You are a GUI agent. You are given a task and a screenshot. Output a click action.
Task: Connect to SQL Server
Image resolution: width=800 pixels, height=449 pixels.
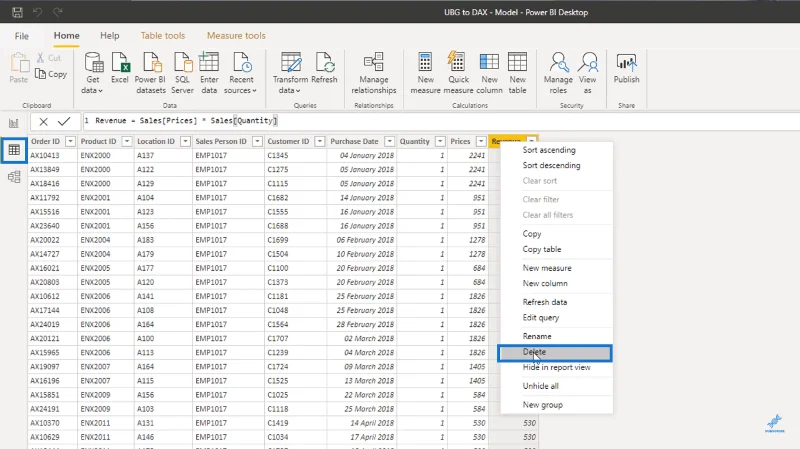click(x=182, y=73)
